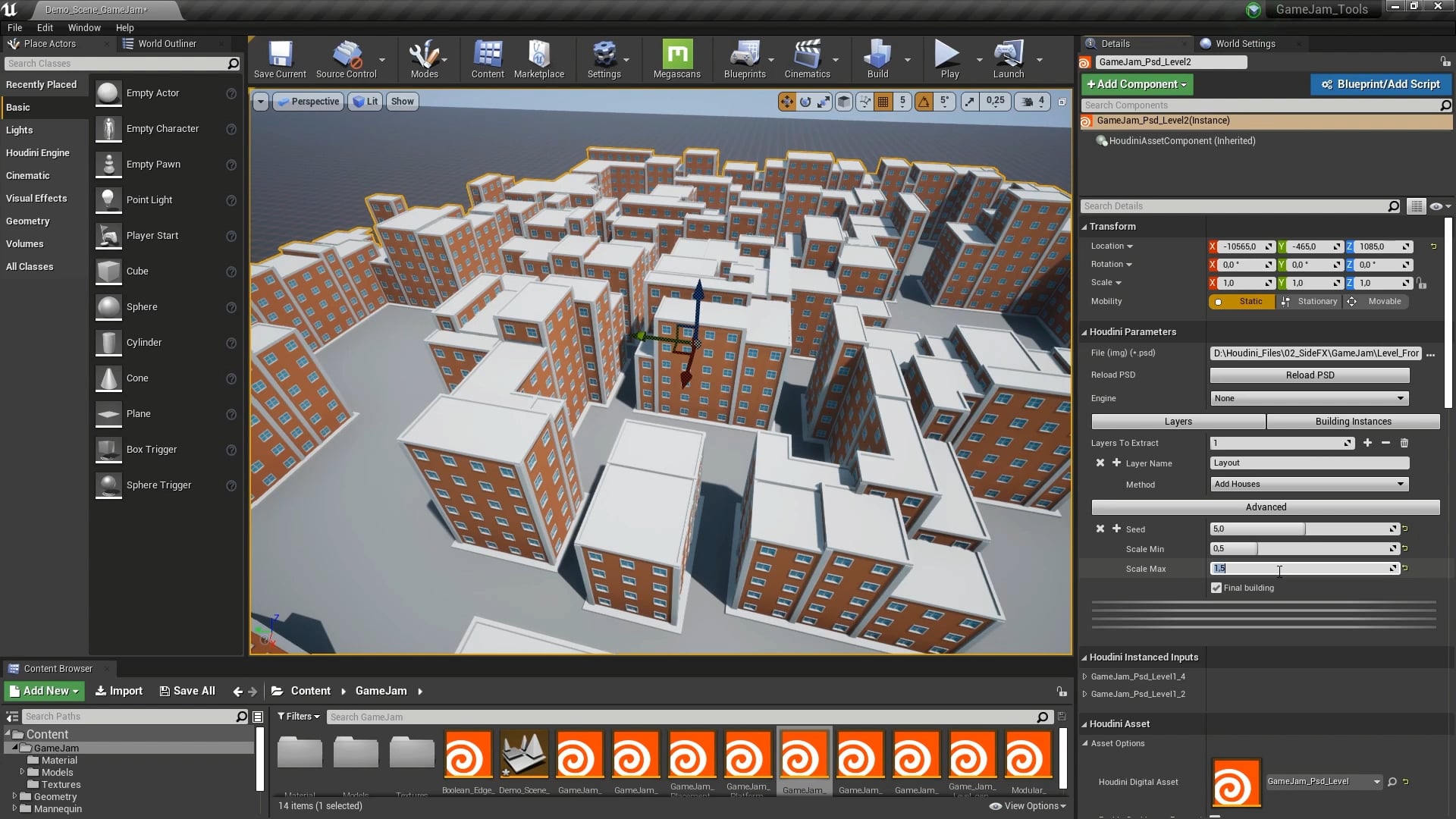Open the Engine dropdown menu
This screenshot has width=1456, height=819.
[1310, 398]
